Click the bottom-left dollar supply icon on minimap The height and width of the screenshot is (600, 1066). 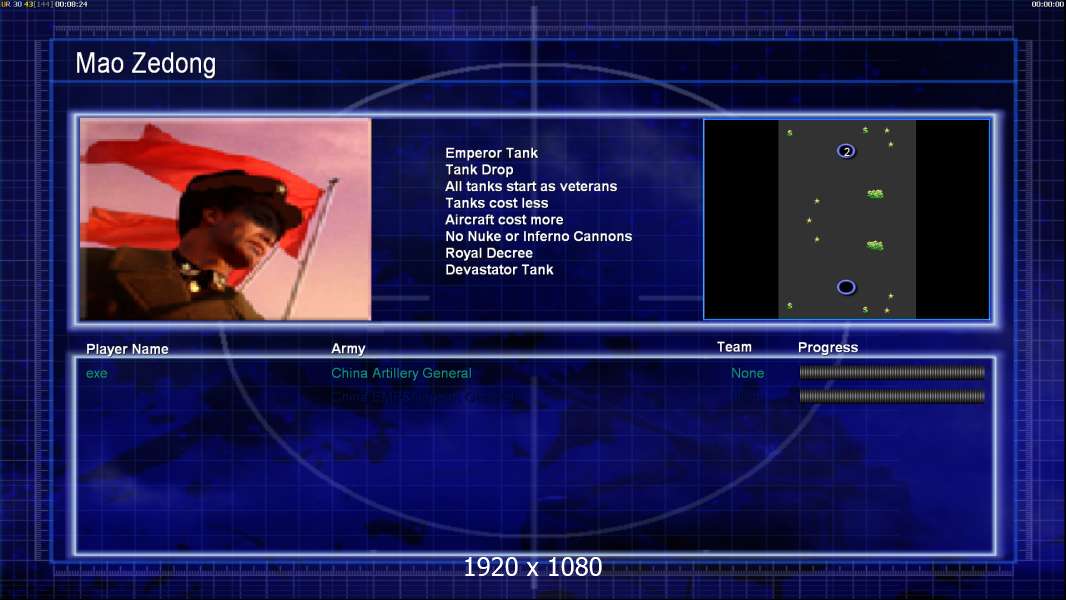pos(789,306)
